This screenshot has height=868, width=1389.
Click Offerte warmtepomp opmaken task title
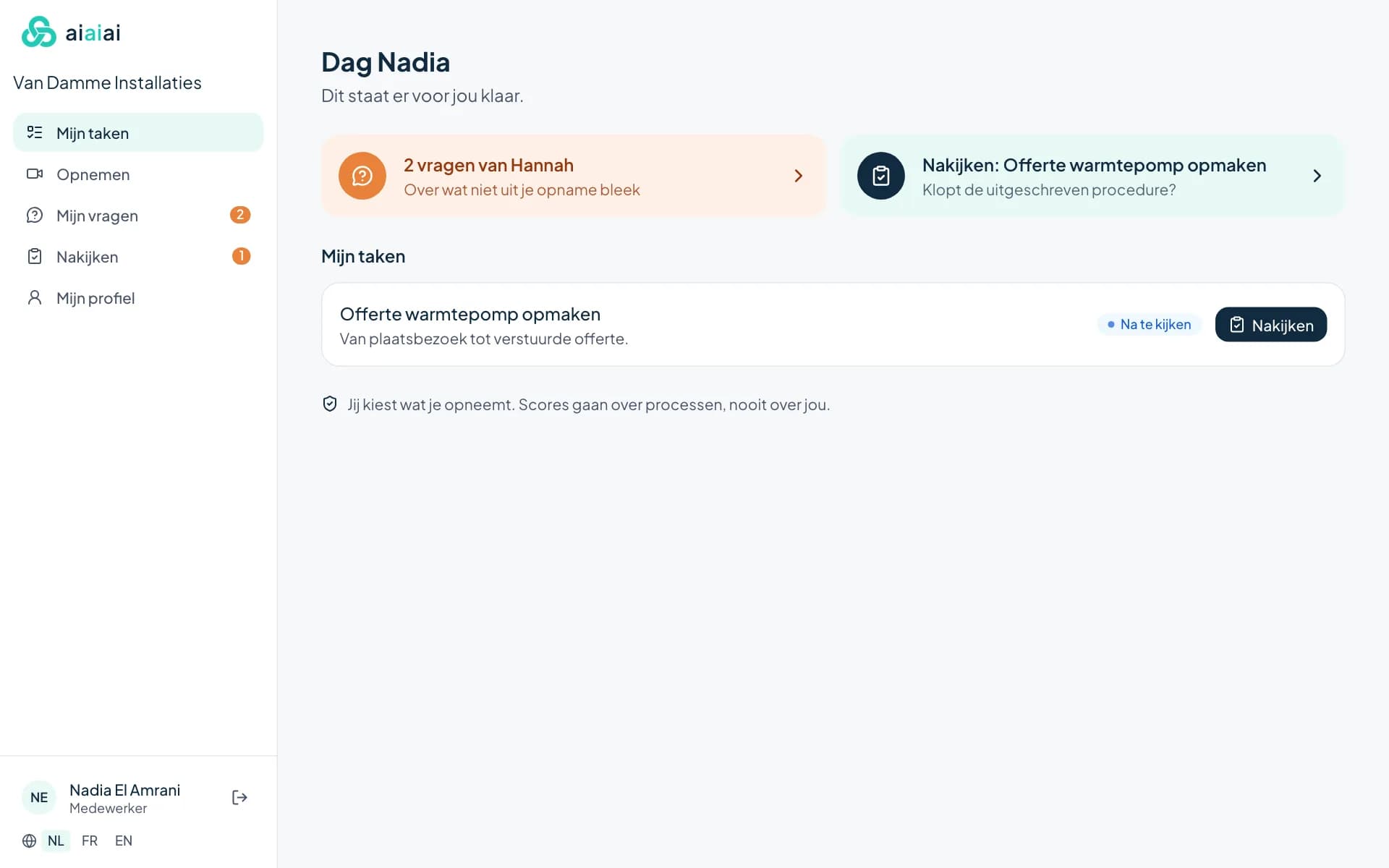(x=470, y=314)
